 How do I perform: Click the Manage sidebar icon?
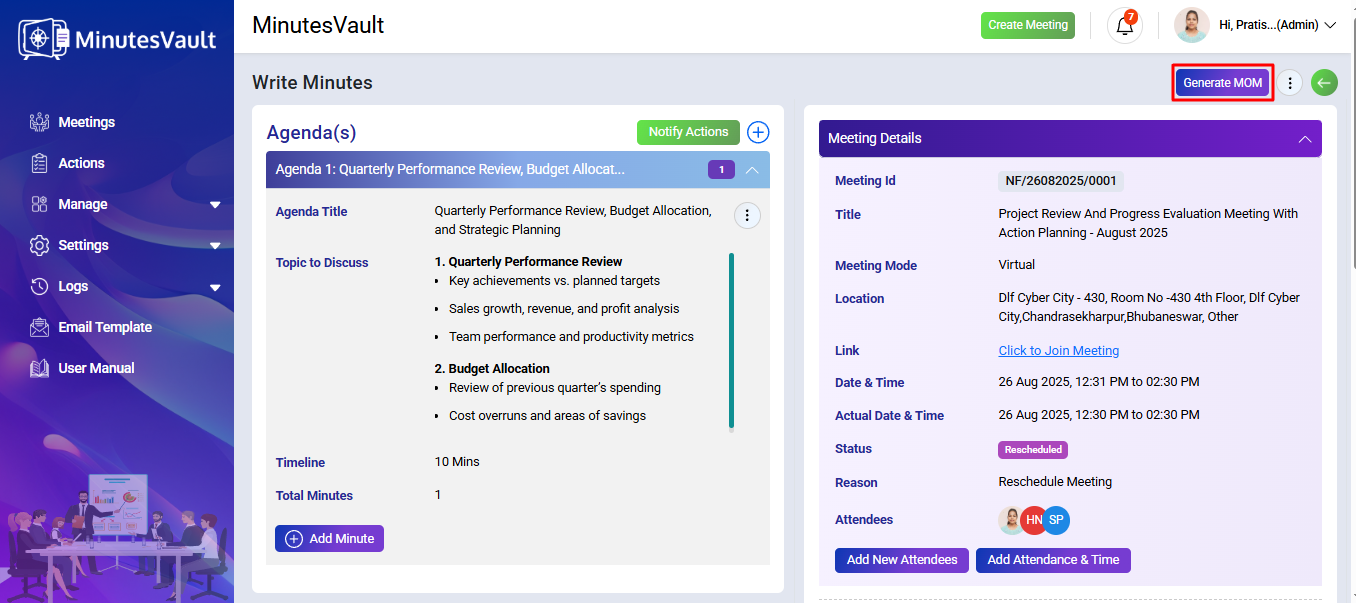(x=40, y=204)
